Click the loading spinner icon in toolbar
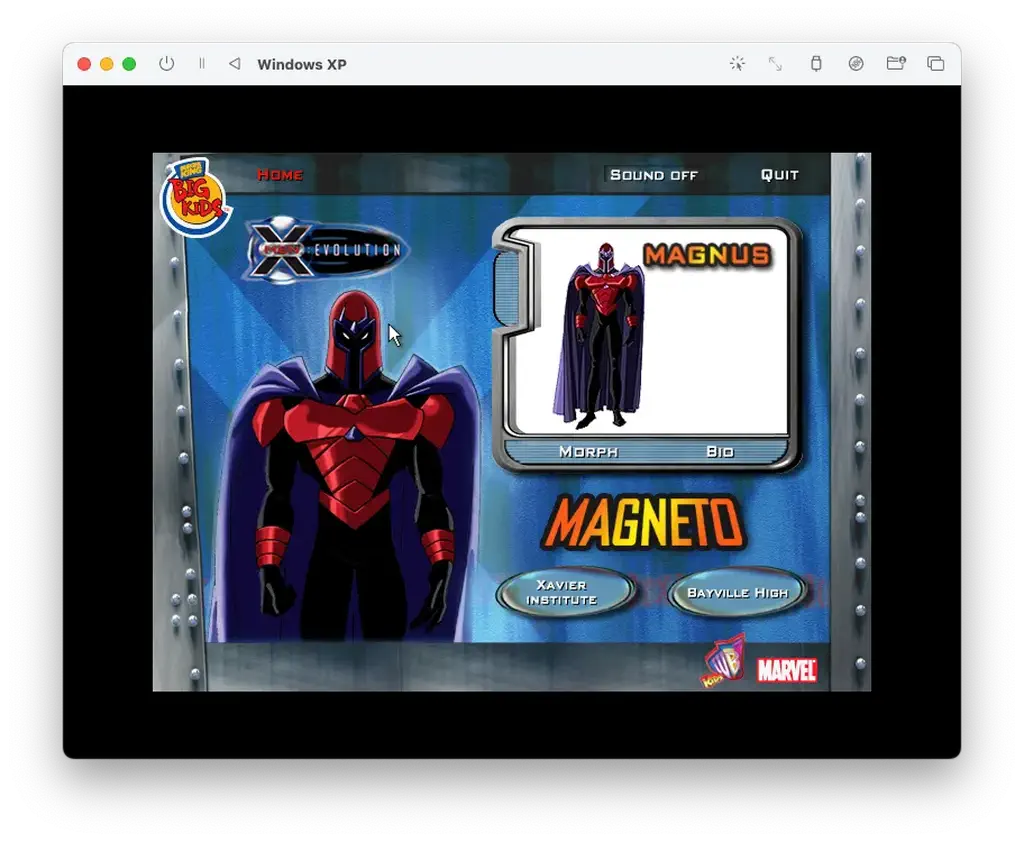1024x842 pixels. (x=737, y=63)
